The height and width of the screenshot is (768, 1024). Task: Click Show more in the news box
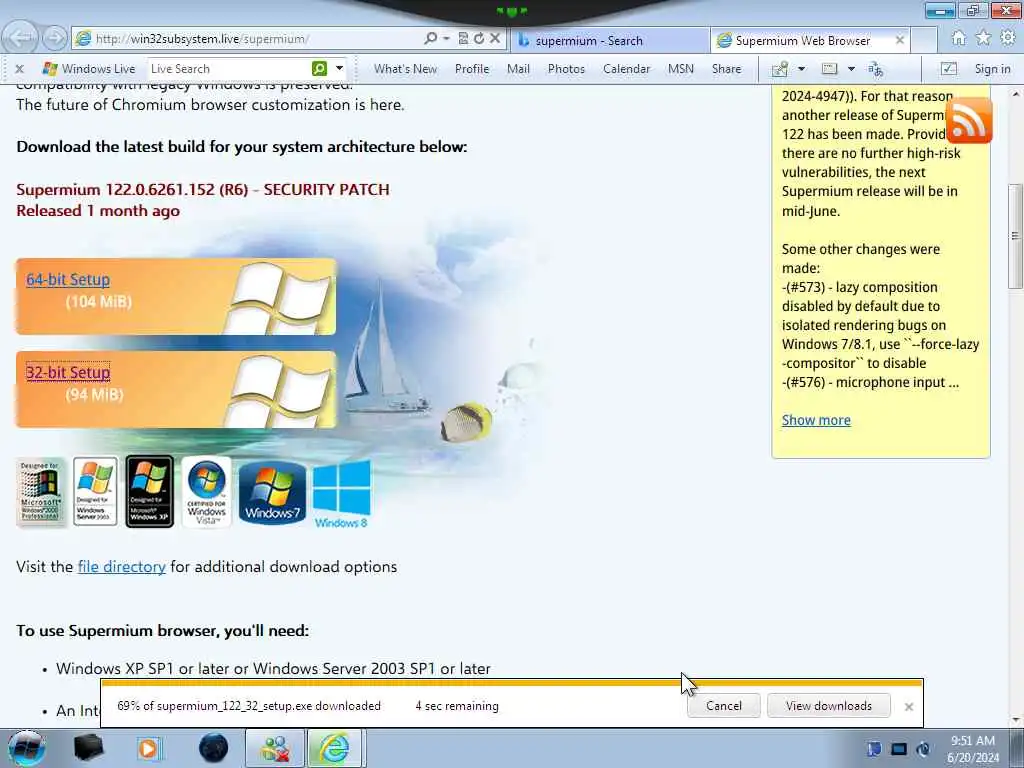point(816,420)
